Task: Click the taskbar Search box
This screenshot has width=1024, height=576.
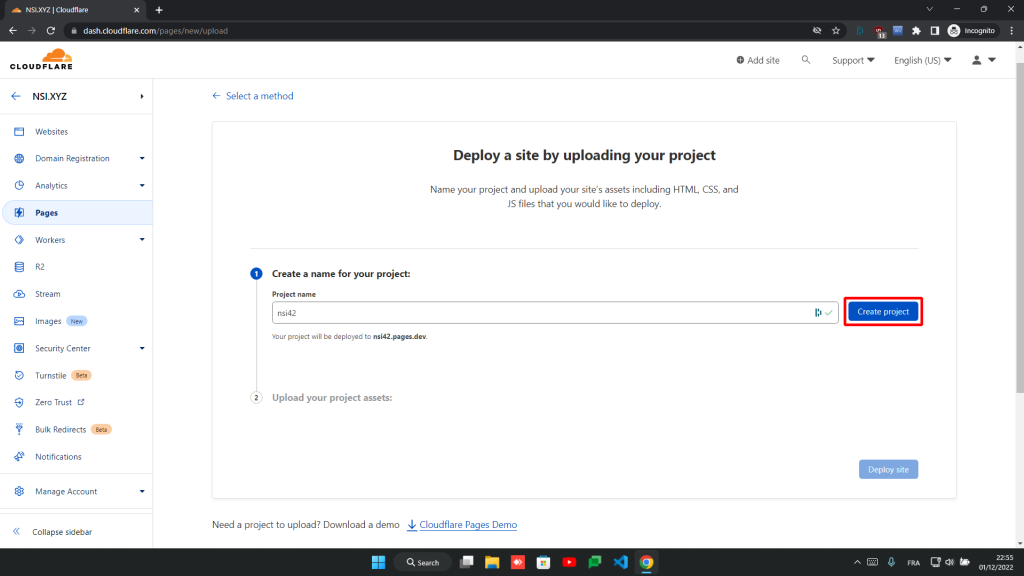Action: (423, 562)
